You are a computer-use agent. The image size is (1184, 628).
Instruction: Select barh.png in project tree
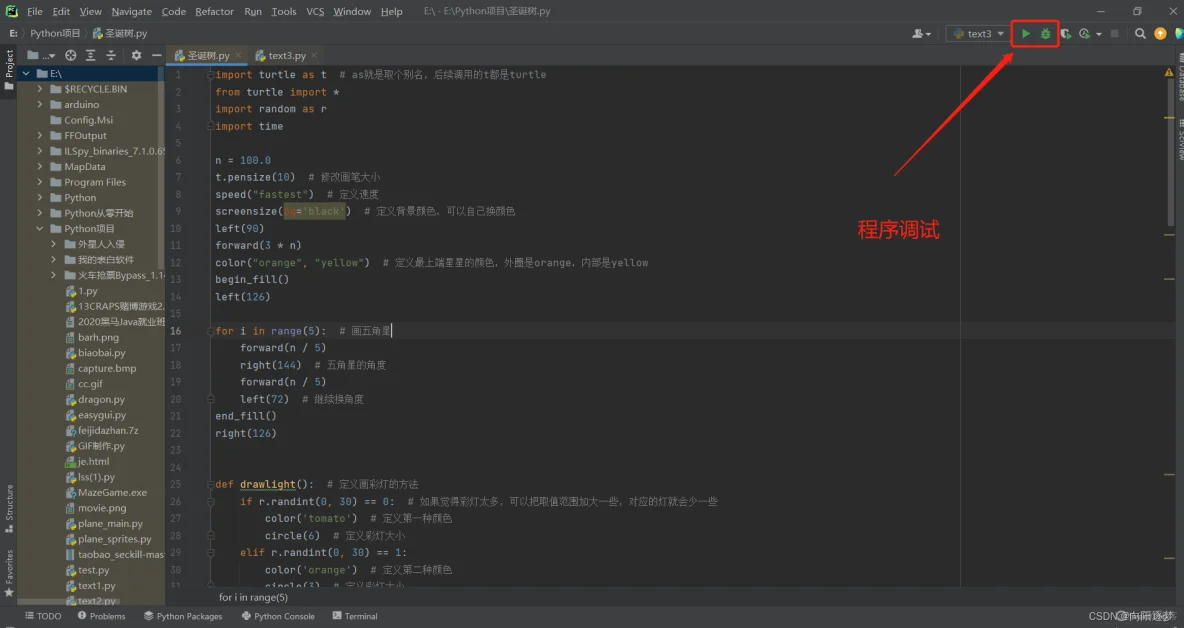98,337
